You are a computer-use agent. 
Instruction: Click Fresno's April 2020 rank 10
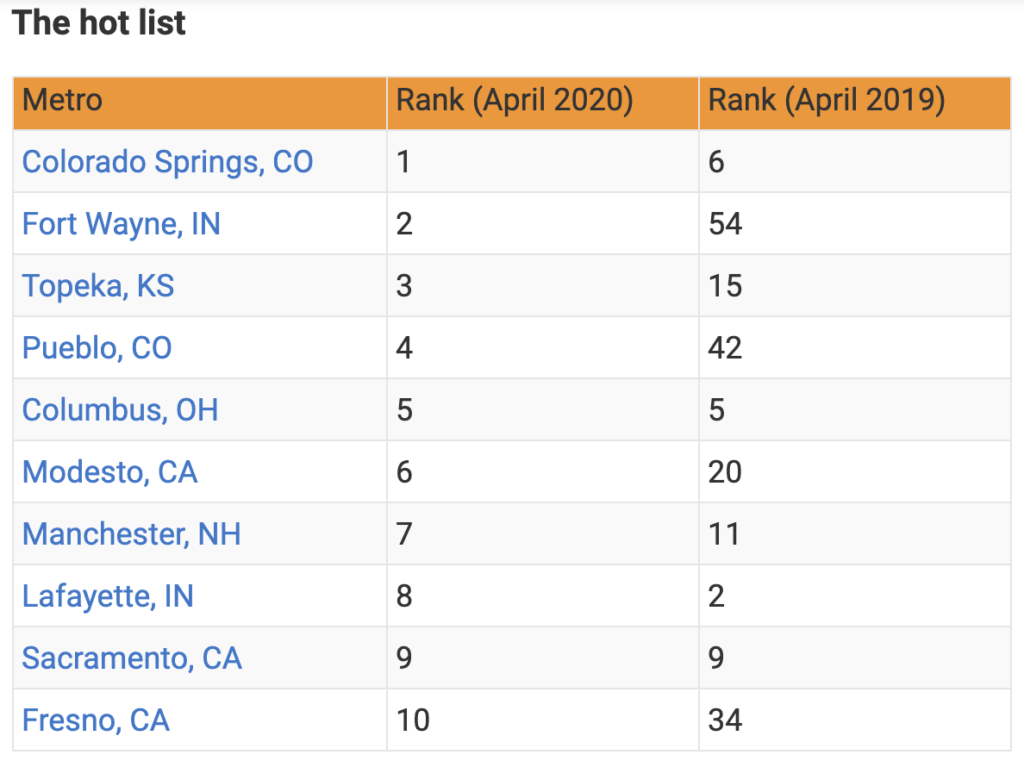(x=413, y=721)
